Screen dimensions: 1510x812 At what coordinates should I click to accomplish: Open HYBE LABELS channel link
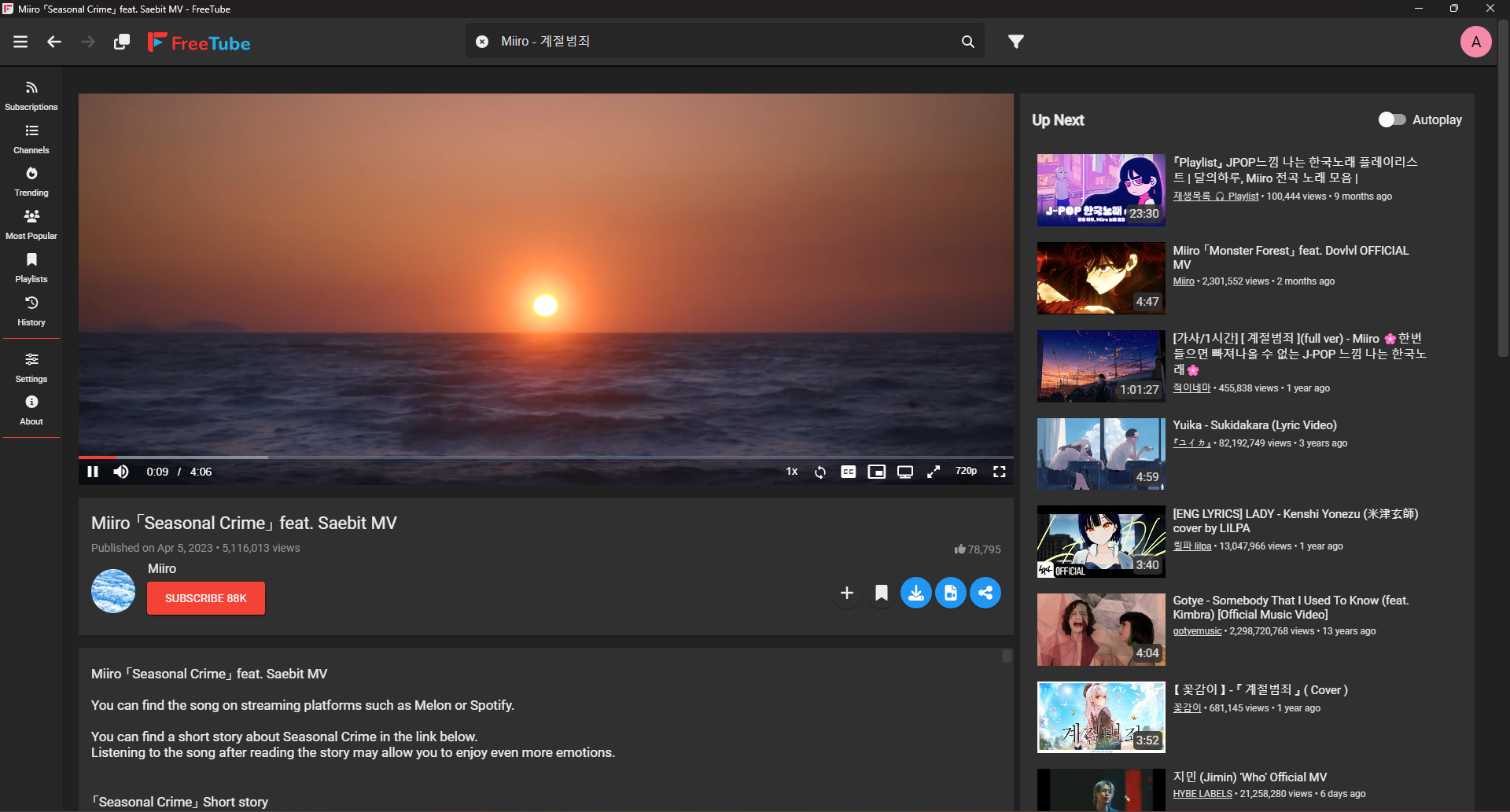(x=1202, y=794)
